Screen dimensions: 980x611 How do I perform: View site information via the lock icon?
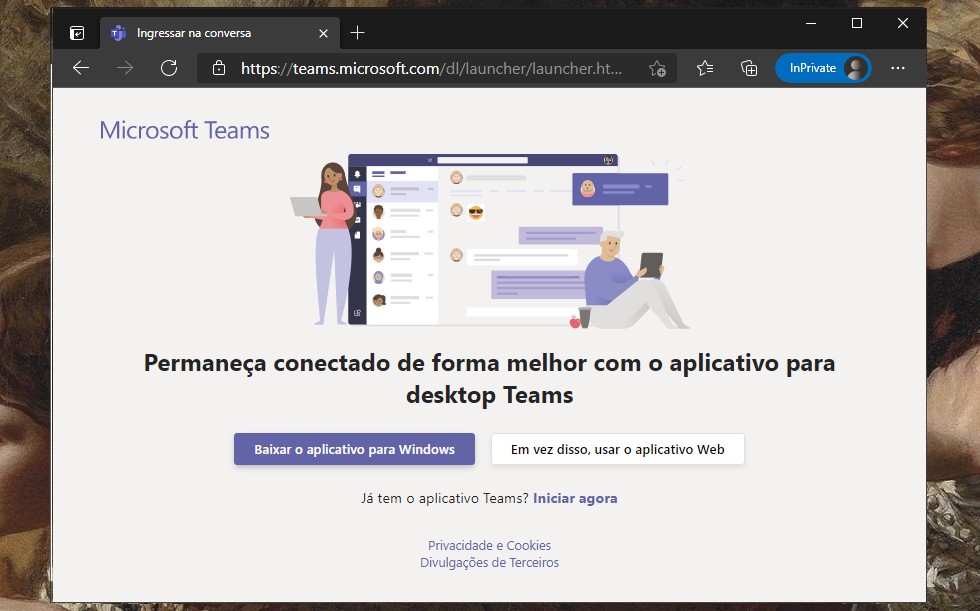coord(219,69)
